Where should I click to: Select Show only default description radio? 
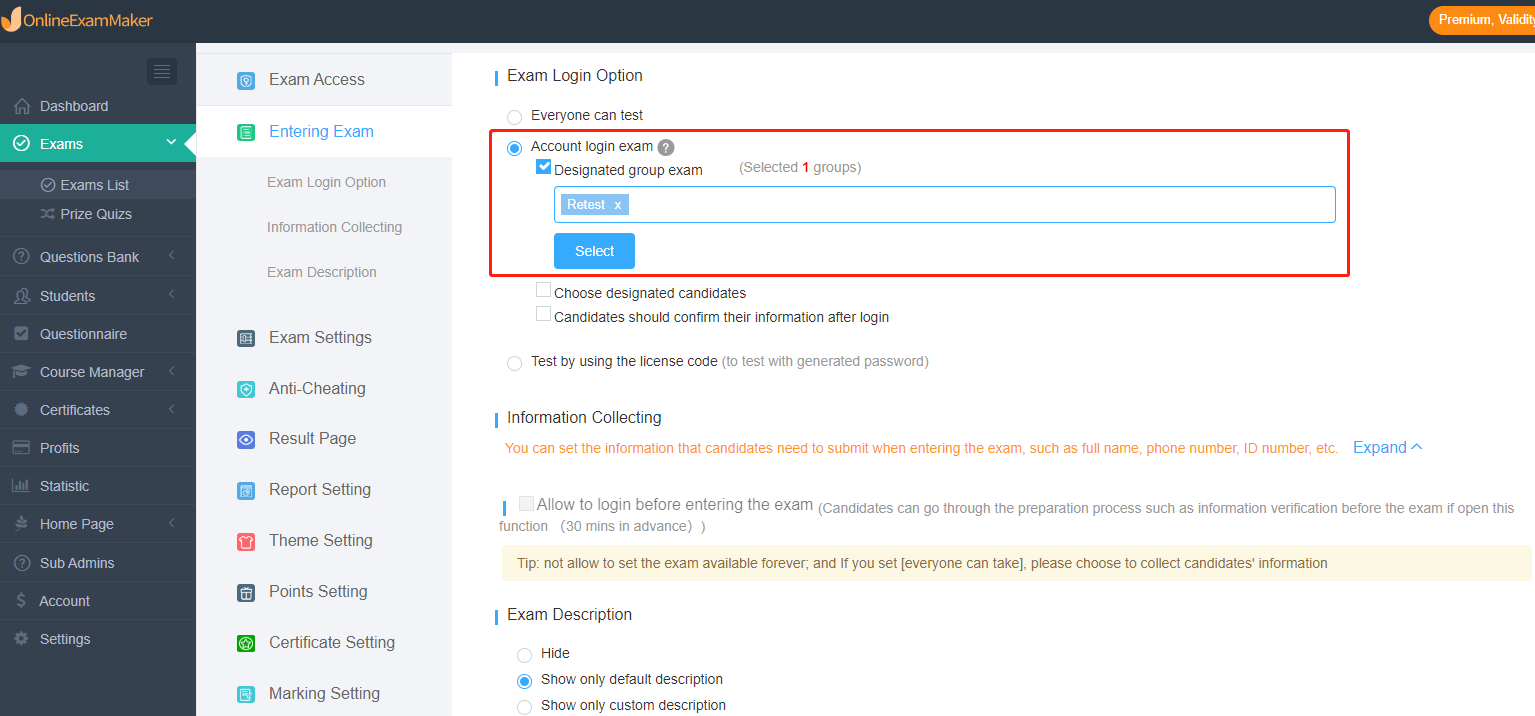[524, 681]
